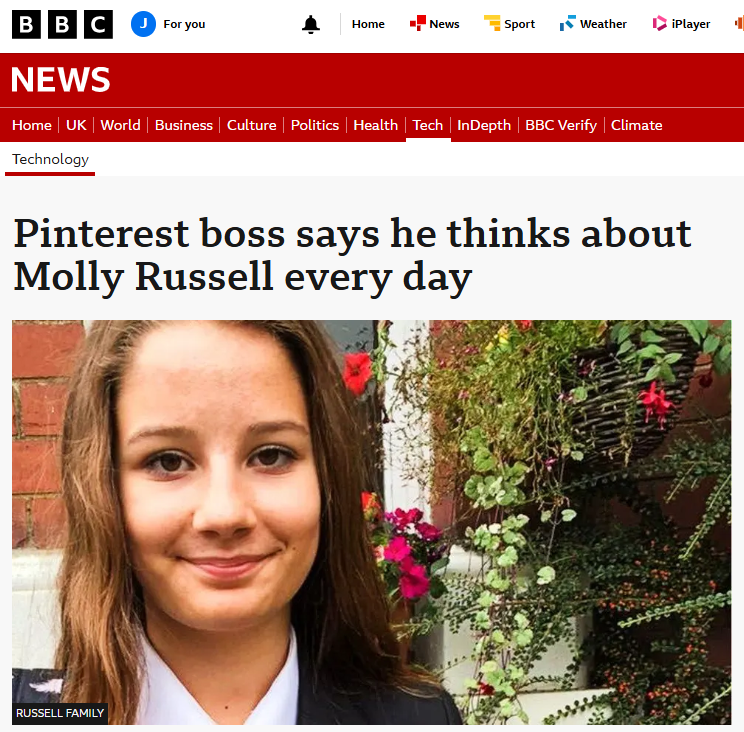Select the Technology sub-tab

pyautogui.click(x=50, y=159)
